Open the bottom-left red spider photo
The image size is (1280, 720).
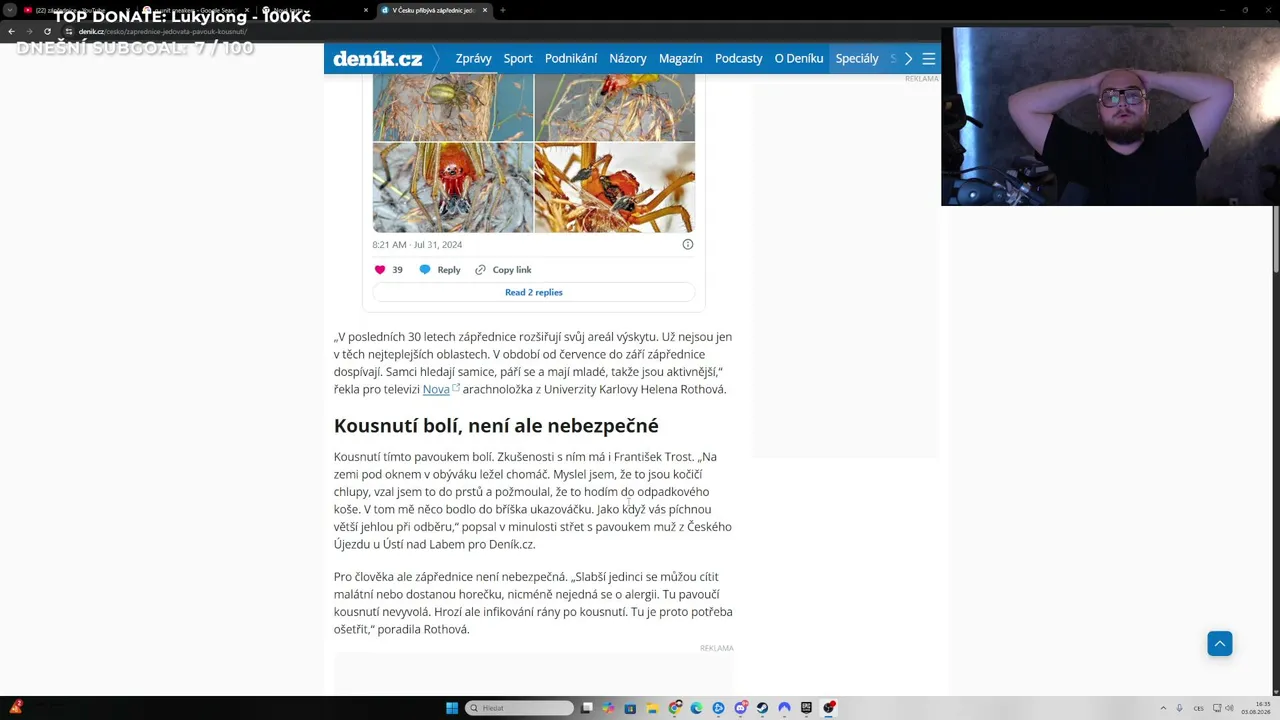pyautogui.click(x=453, y=188)
